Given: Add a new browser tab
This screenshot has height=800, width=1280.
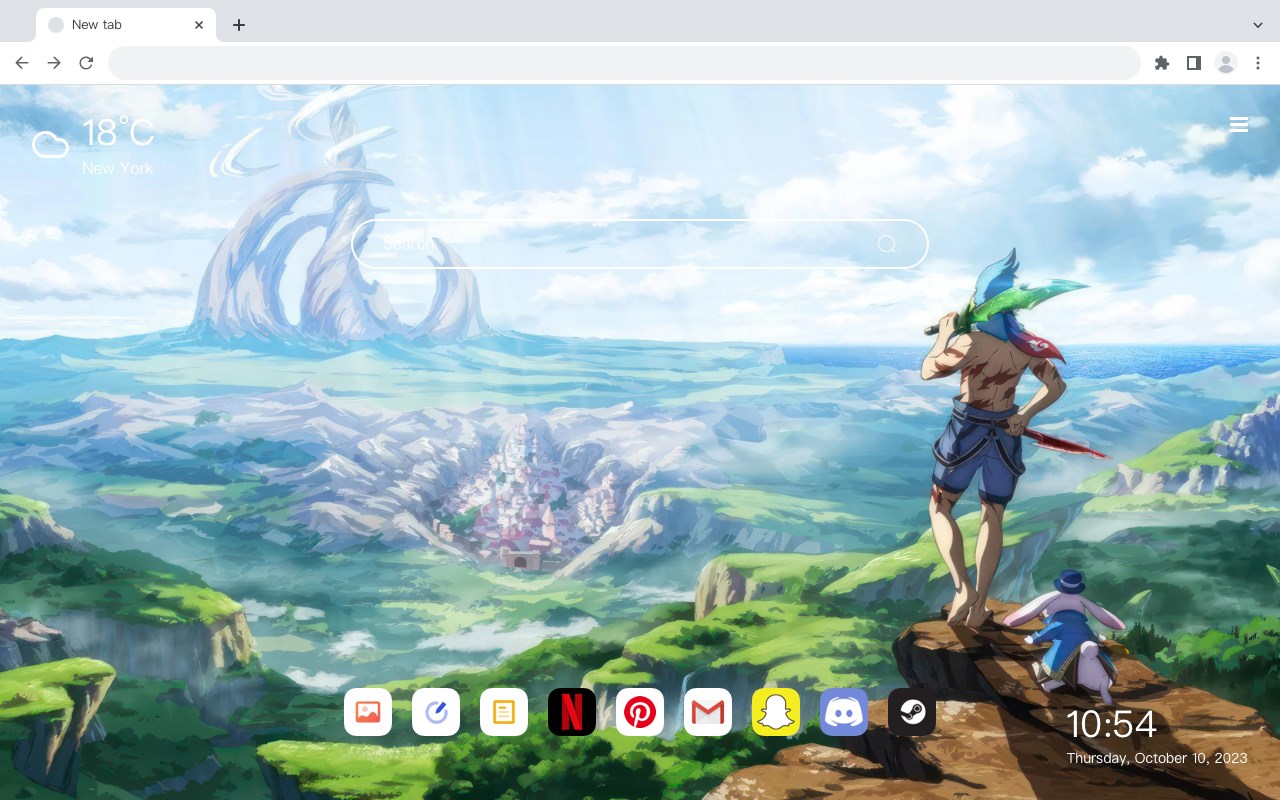Looking at the screenshot, I should (x=238, y=25).
